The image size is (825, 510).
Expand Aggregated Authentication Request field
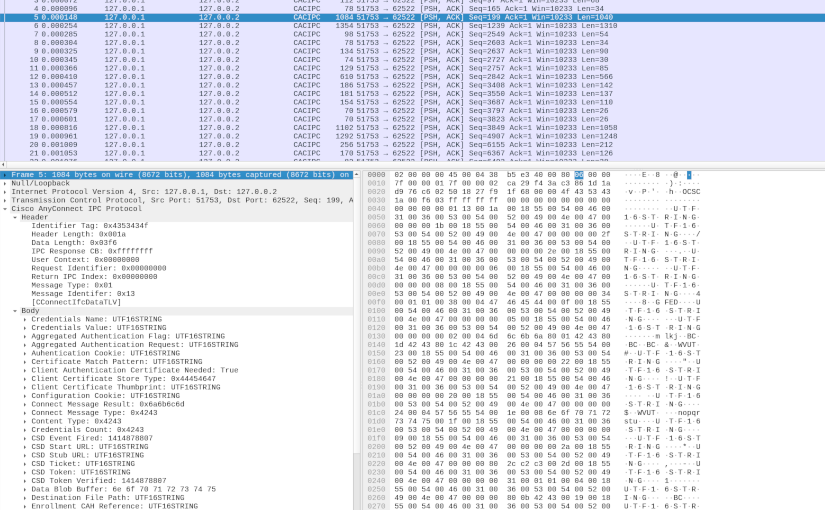25,344
